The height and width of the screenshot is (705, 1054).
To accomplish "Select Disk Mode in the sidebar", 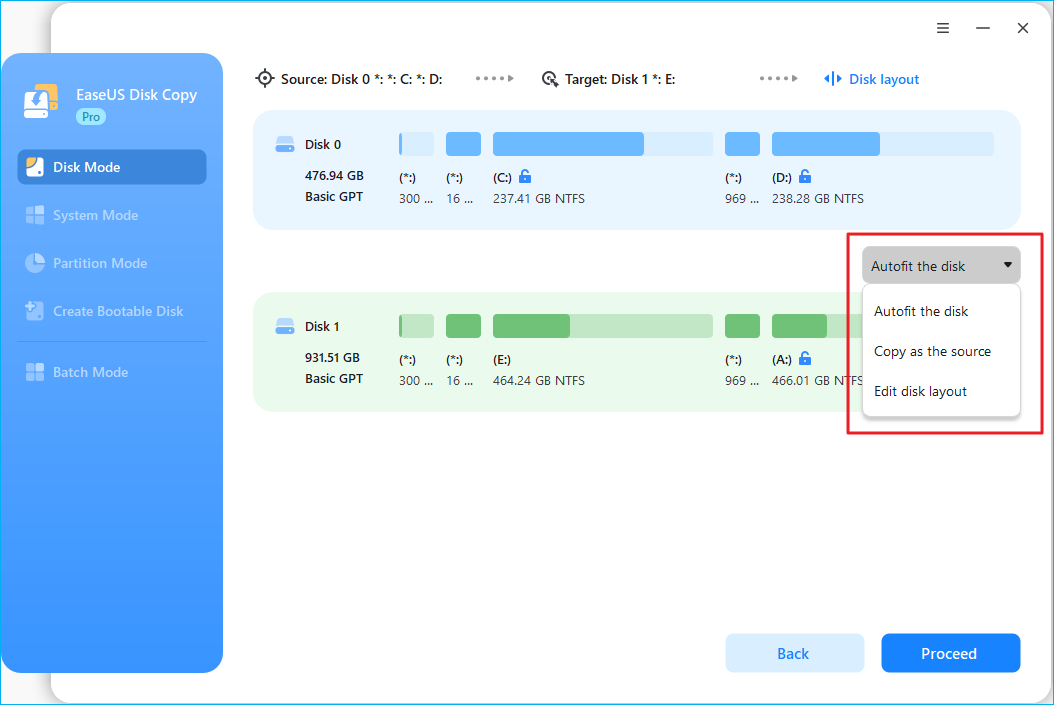I will point(112,167).
